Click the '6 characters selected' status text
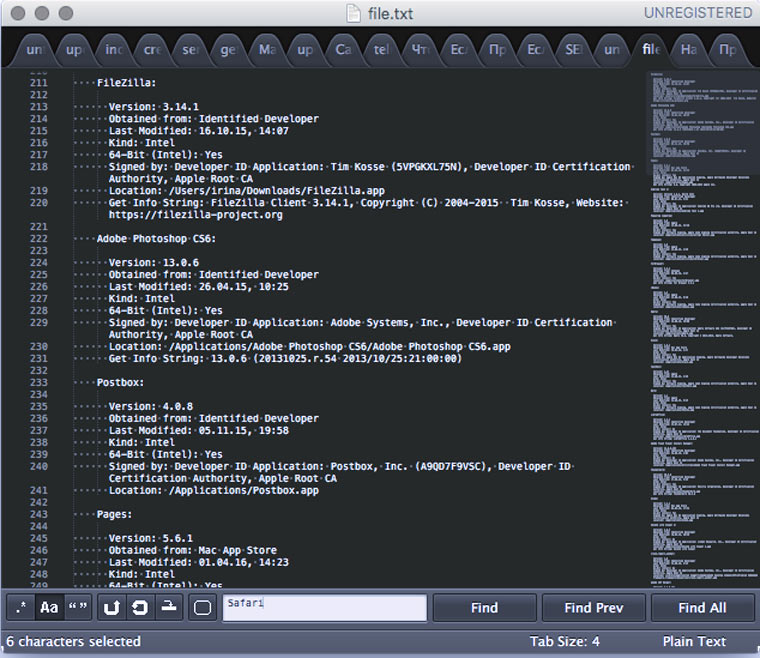Screen dimensions: 760x658 (x=73, y=642)
